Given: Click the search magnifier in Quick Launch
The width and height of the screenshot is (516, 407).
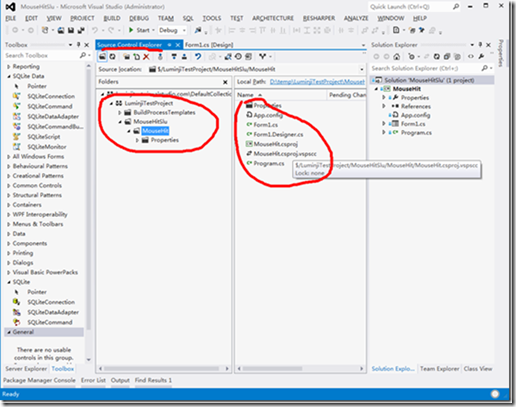Looking at the screenshot, I should click(456, 6).
